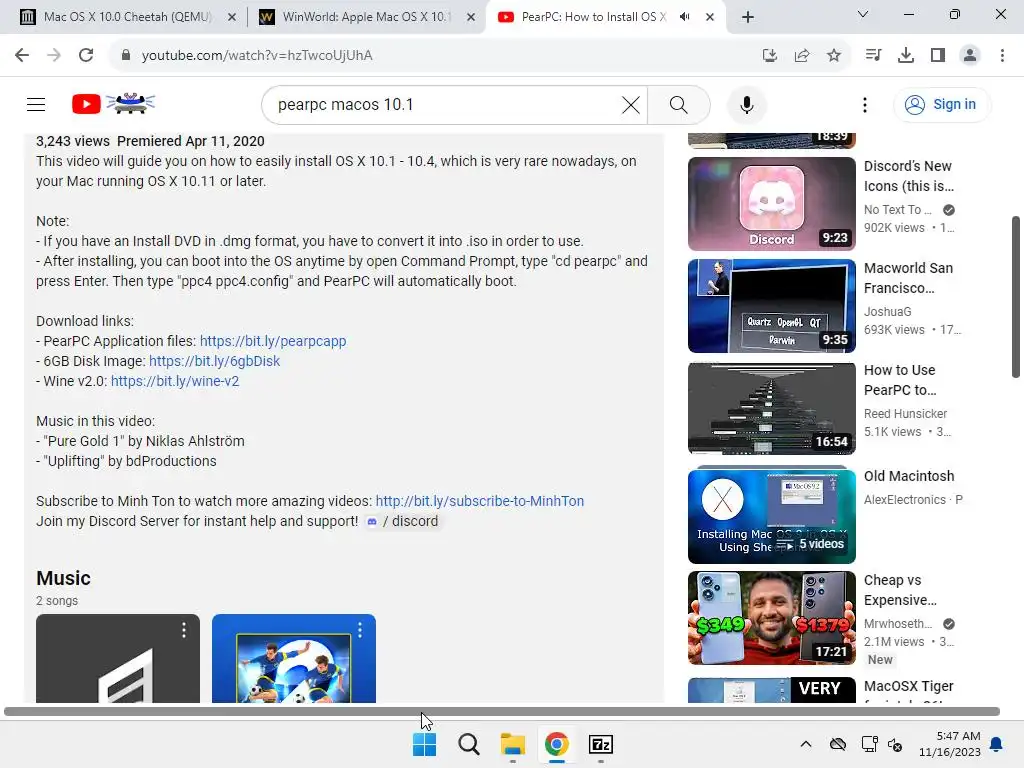
Task: Click Old Macintosh playlist title
Action: coord(909,476)
